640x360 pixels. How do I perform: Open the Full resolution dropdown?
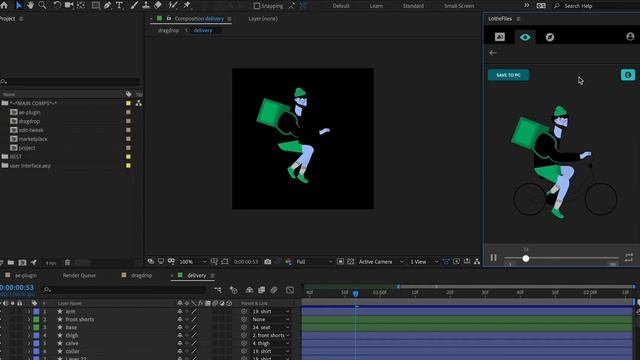click(x=314, y=262)
